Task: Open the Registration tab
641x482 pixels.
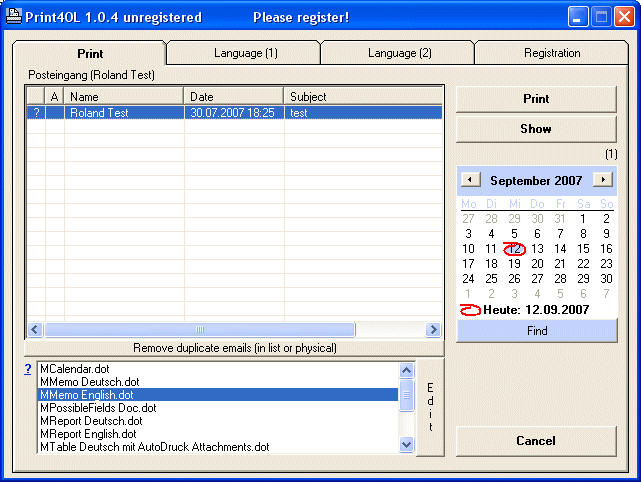Action: (552, 53)
